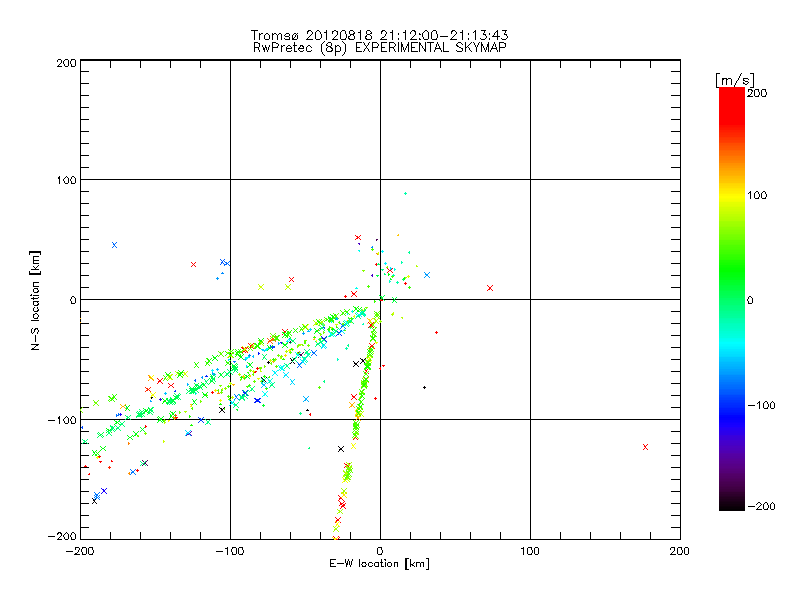Click x-axis tick label '100'
800x600 pixels.
click(x=530, y=552)
